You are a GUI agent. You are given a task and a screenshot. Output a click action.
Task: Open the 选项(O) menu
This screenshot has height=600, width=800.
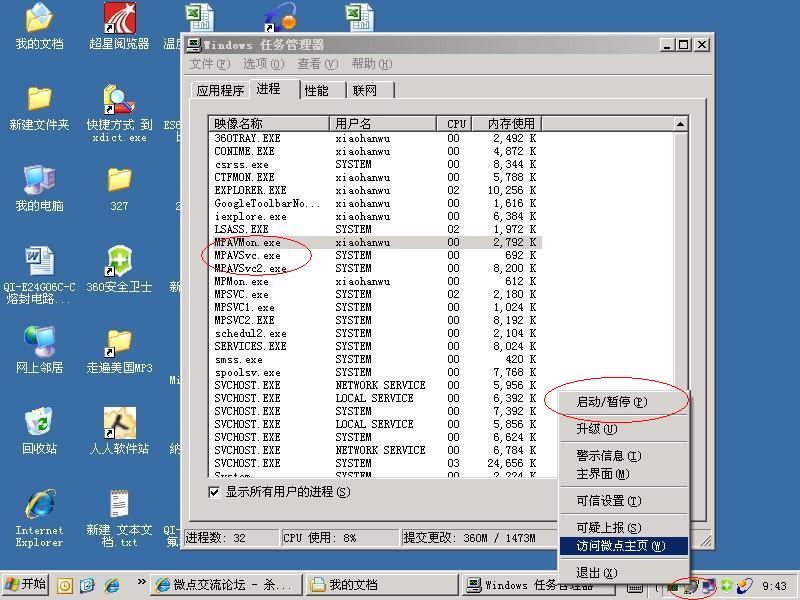coord(263,64)
